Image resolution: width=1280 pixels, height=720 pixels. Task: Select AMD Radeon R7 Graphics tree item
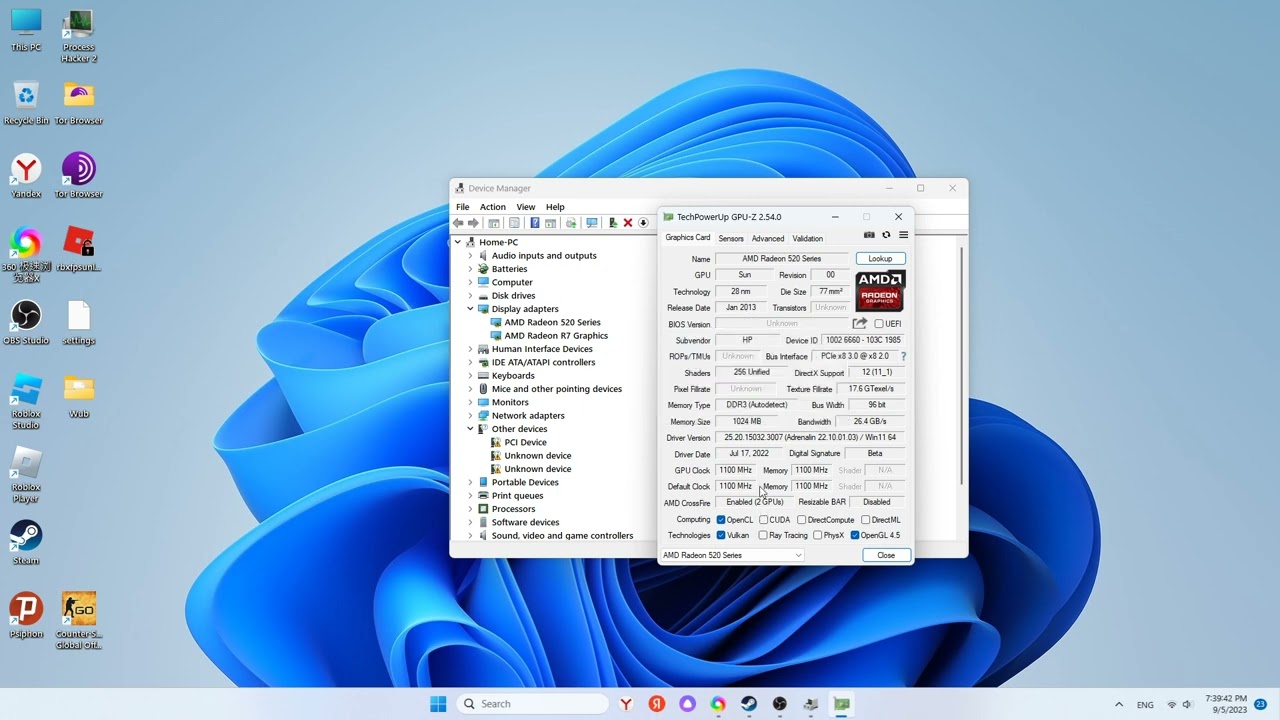(556, 336)
